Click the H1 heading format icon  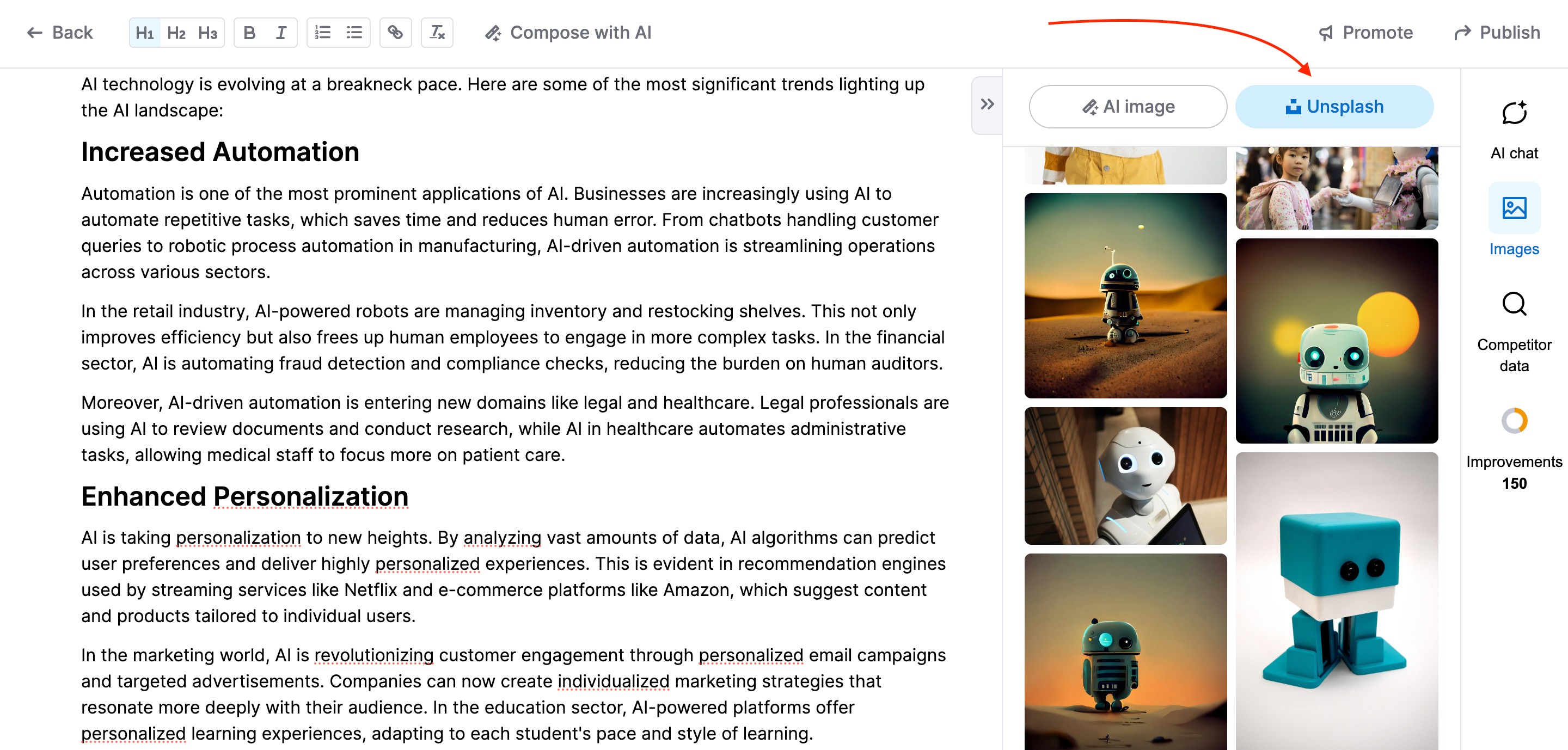pyautogui.click(x=143, y=32)
